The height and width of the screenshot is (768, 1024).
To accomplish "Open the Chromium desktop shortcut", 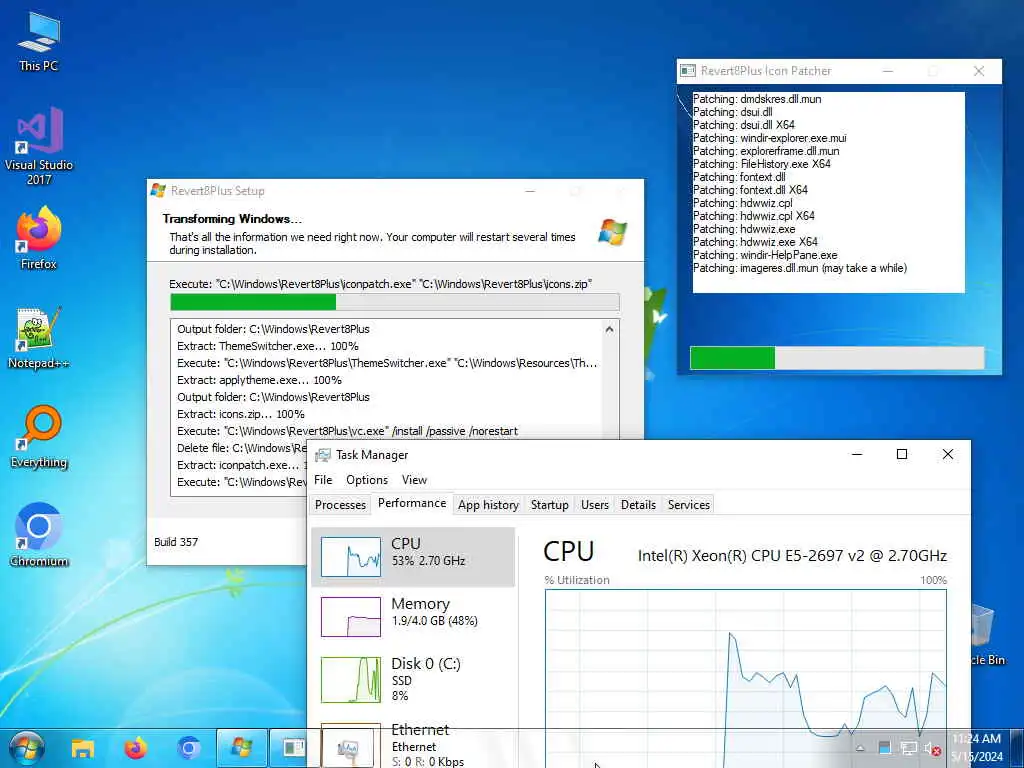I will [39, 536].
